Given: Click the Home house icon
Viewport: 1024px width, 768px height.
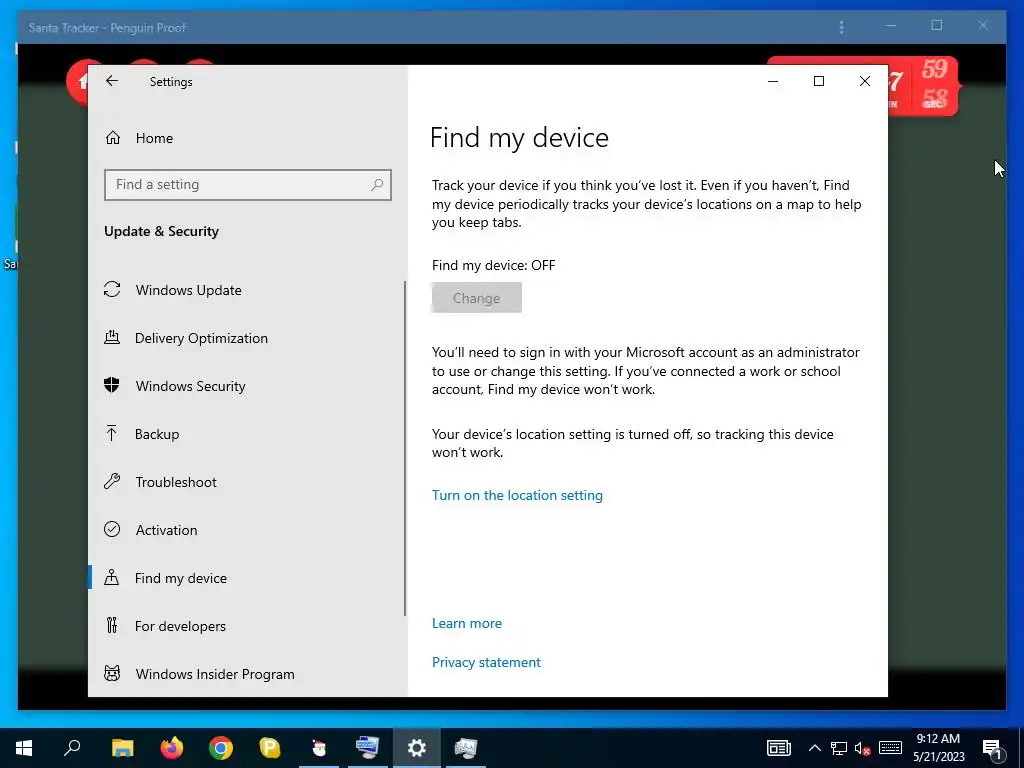Looking at the screenshot, I should tap(113, 138).
